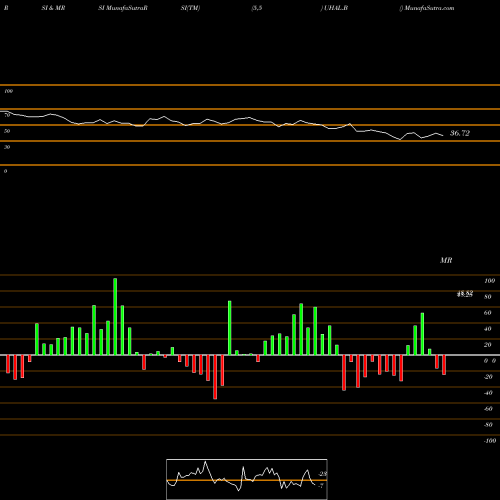
Task: Select the deepest red histogram bar
Action: (215, 377)
